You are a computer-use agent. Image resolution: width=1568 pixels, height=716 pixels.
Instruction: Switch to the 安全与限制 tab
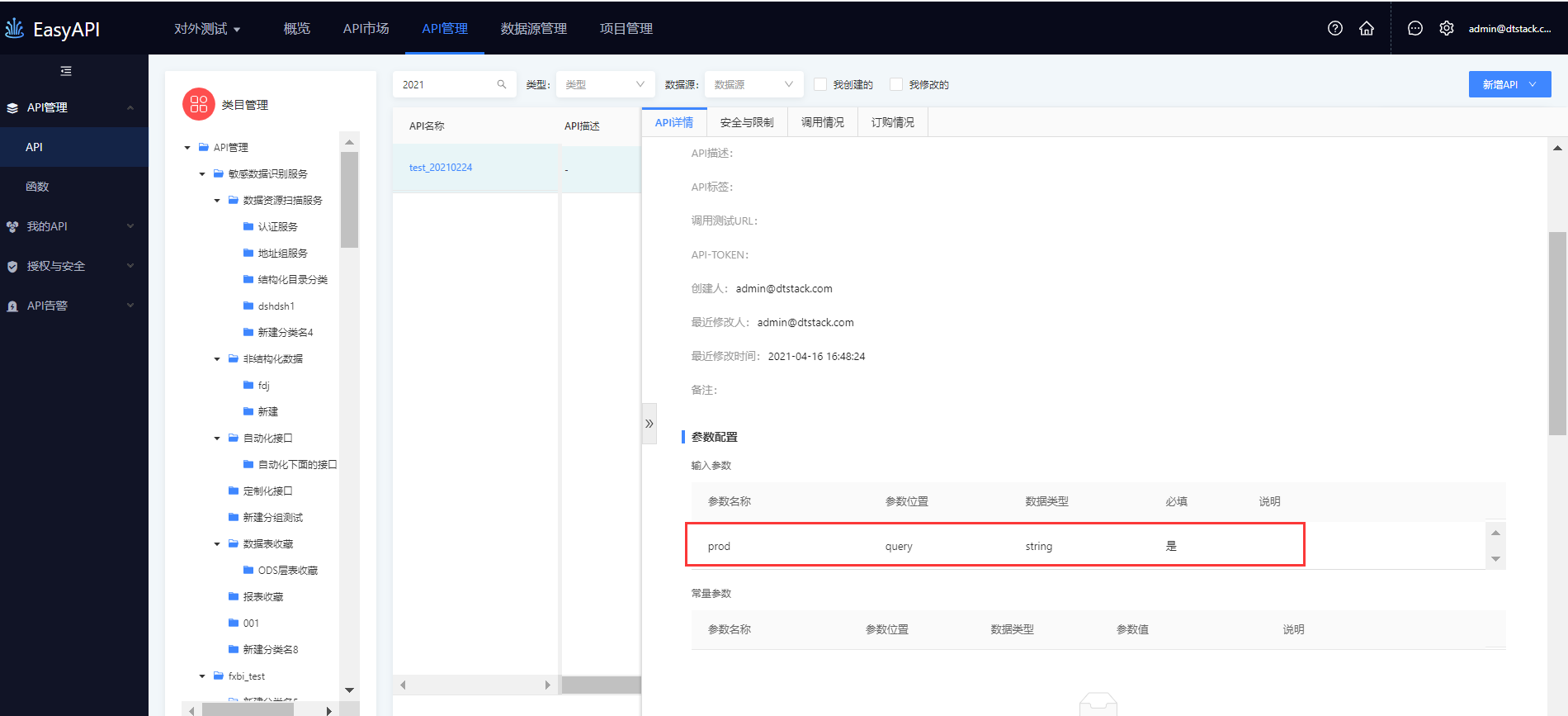click(x=747, y=122)
